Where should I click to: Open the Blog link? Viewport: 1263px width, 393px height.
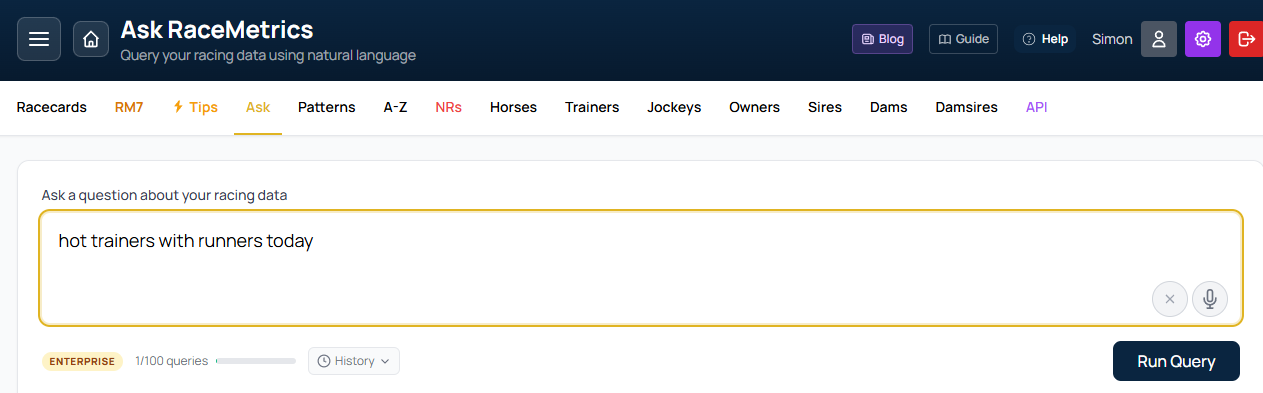click(x=882, y=39)
